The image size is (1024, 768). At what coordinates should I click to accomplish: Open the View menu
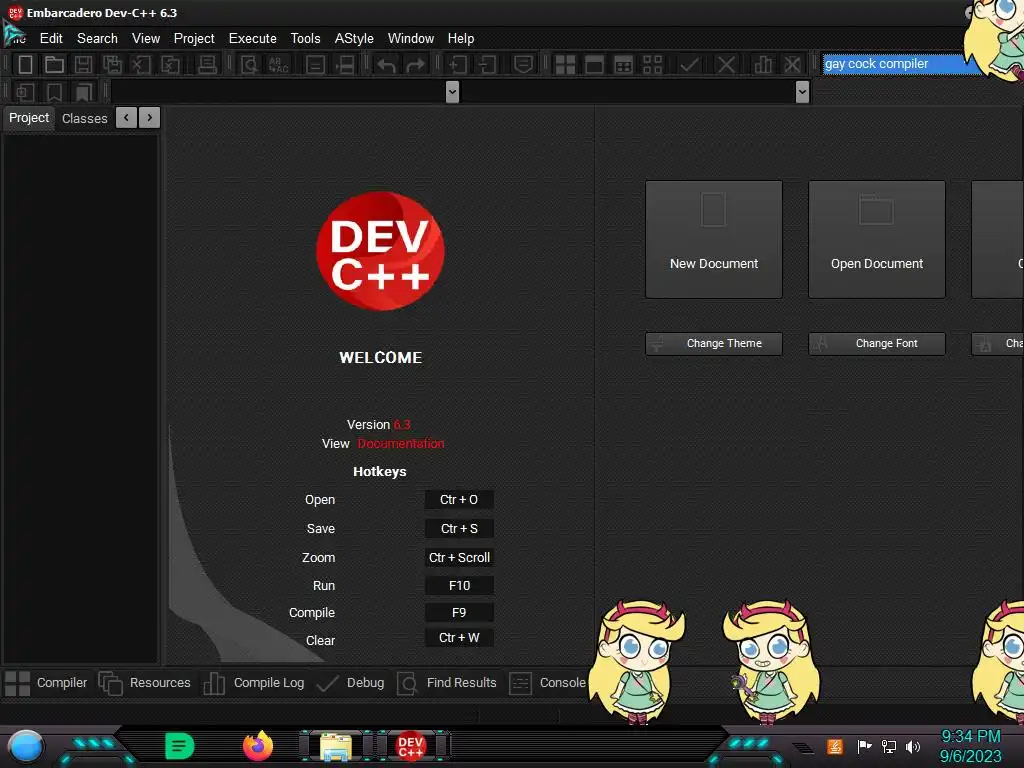click(146, 39)
